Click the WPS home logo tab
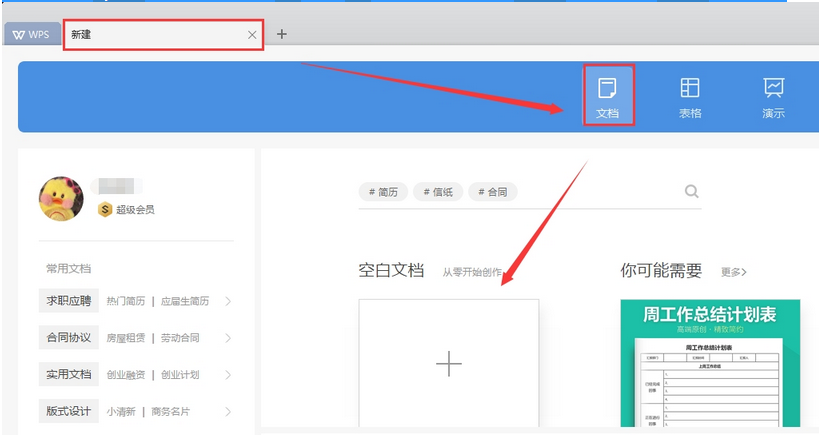 [x=31, y=35]
